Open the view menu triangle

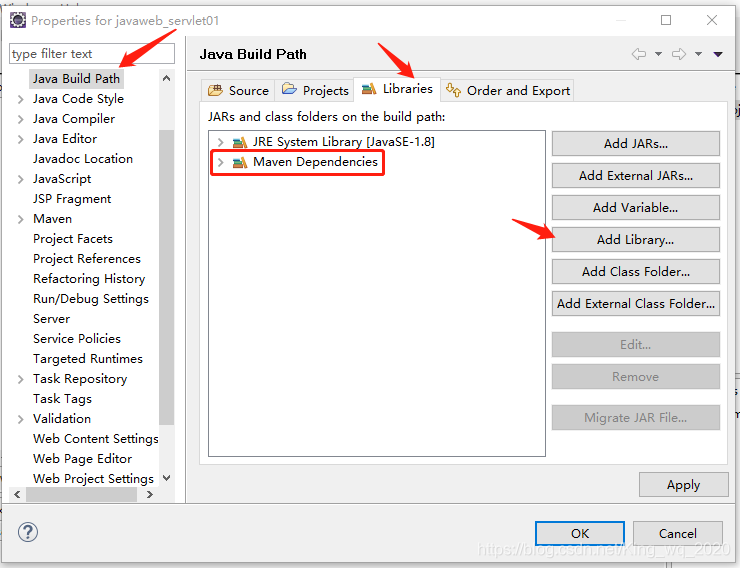click(x=718, y=54)
